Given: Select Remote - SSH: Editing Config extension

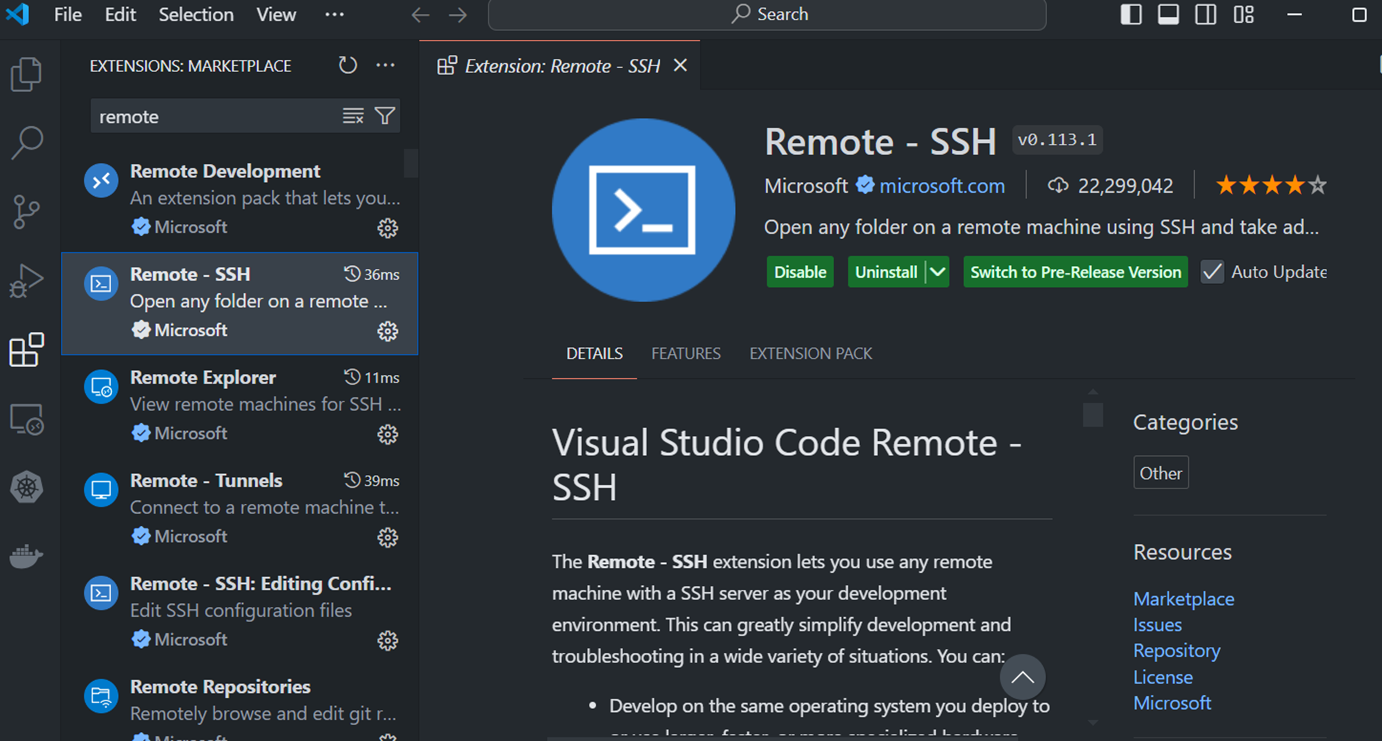Looking at the screenshot, I should 240,612.
